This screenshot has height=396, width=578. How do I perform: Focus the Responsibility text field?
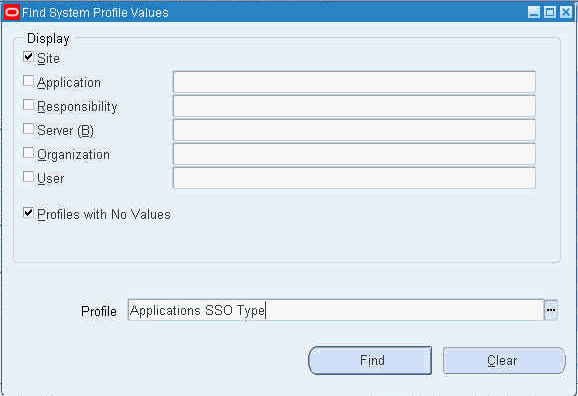(354, 106)
